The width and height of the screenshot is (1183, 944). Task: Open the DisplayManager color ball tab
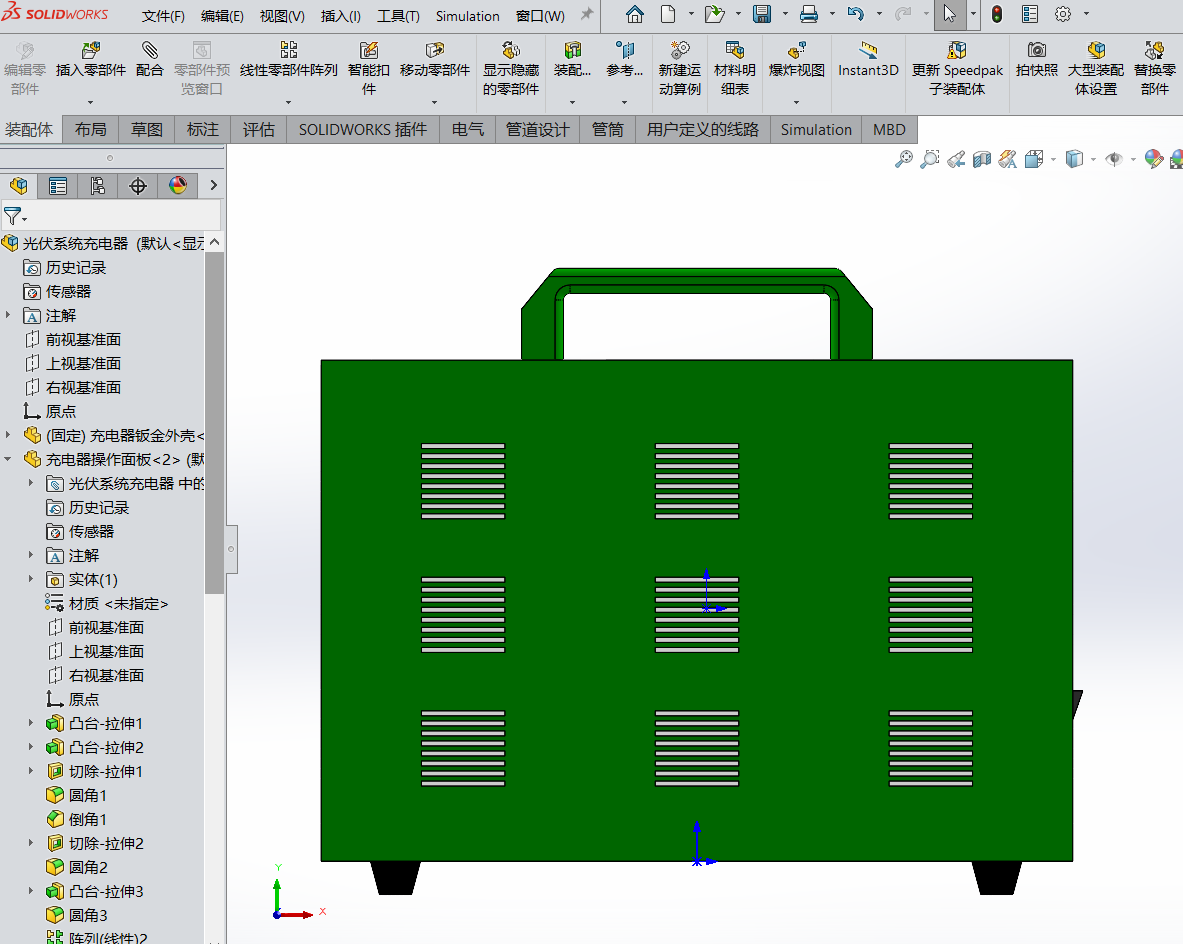(x=178, y=185)
